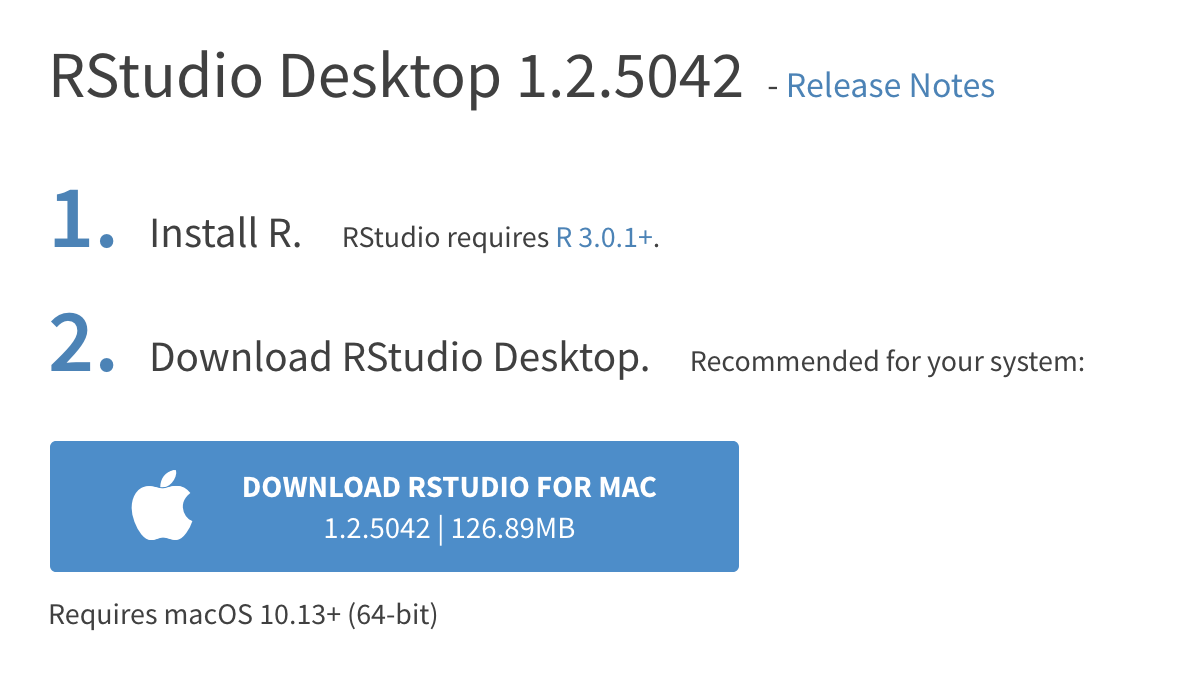
Task: Follow the R 3.0.1+ link
Action: coord(604,238)
